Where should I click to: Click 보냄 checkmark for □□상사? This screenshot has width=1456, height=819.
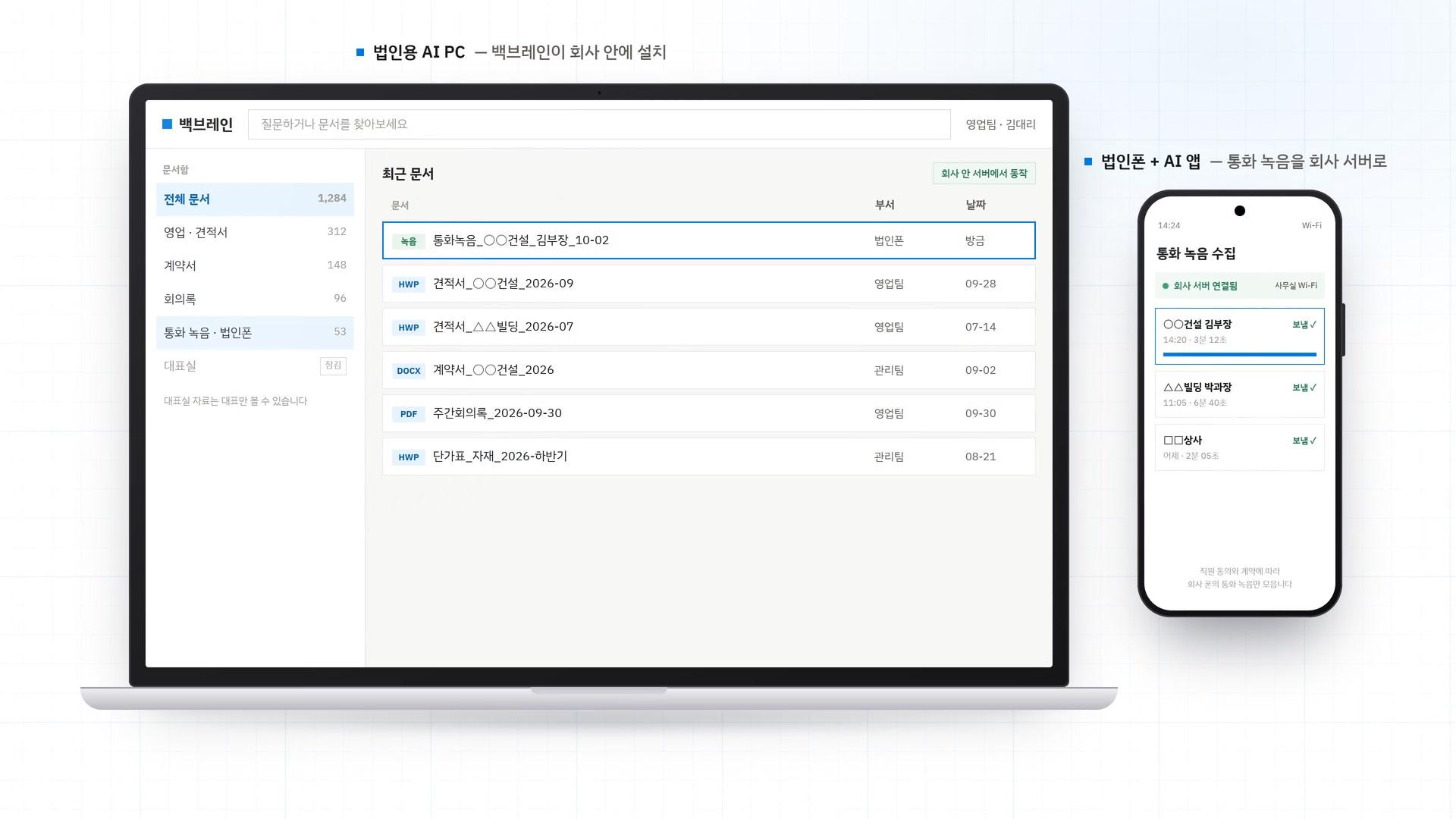tap(1304, 441)
